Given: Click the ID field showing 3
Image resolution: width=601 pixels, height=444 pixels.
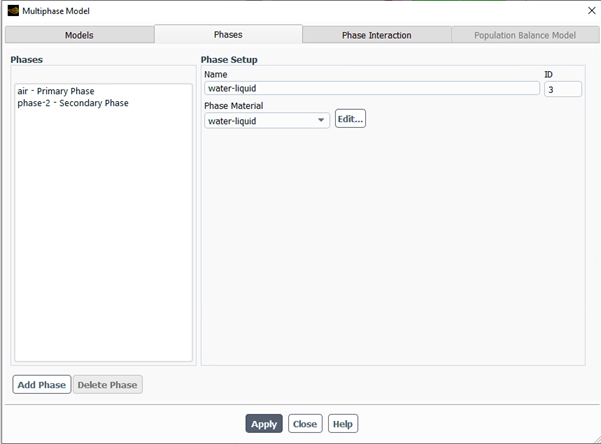Looking at the screenshot, I should 563,89.
